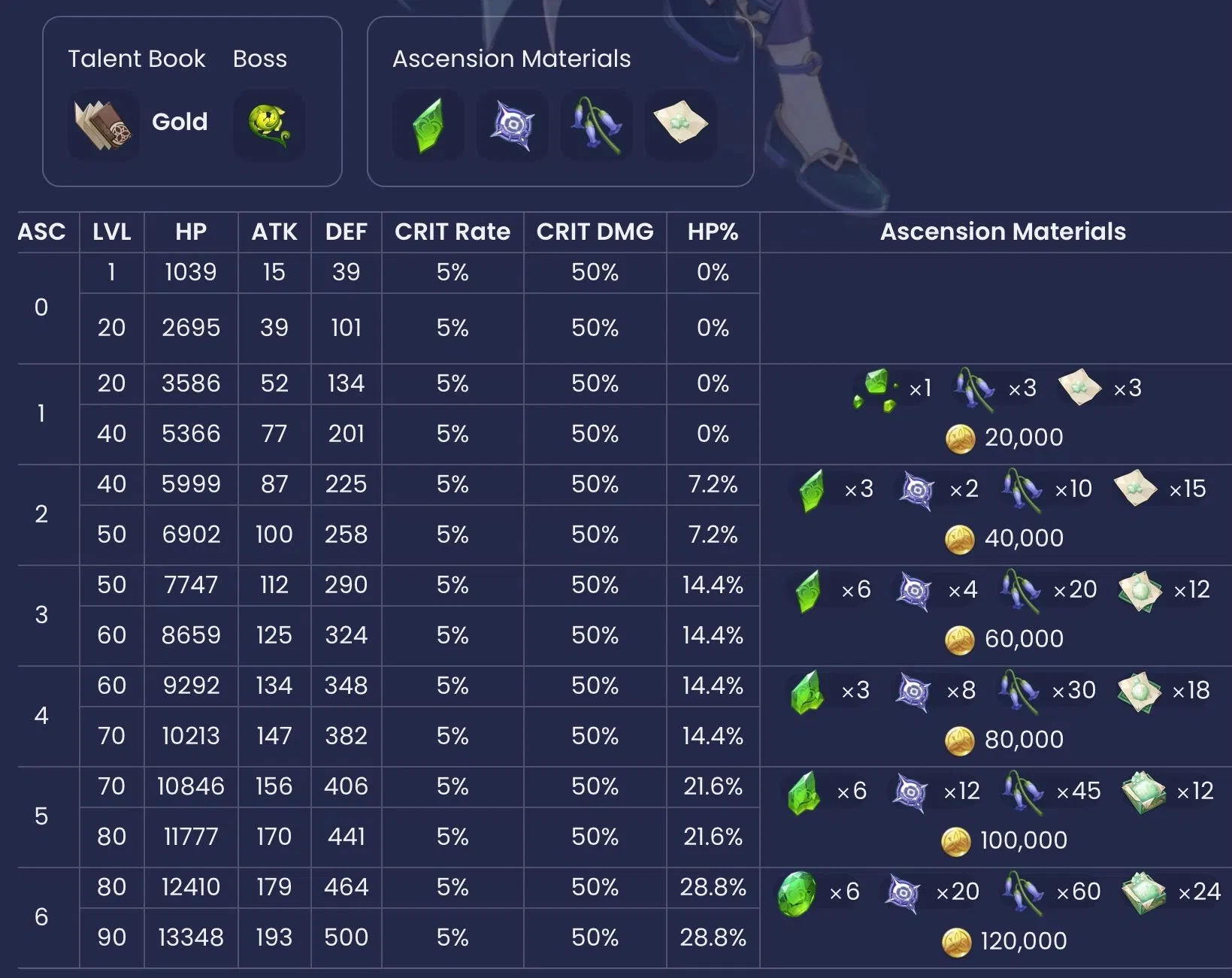
Task: Click the Mora coin beside 20,000
Action: (960, 438)
